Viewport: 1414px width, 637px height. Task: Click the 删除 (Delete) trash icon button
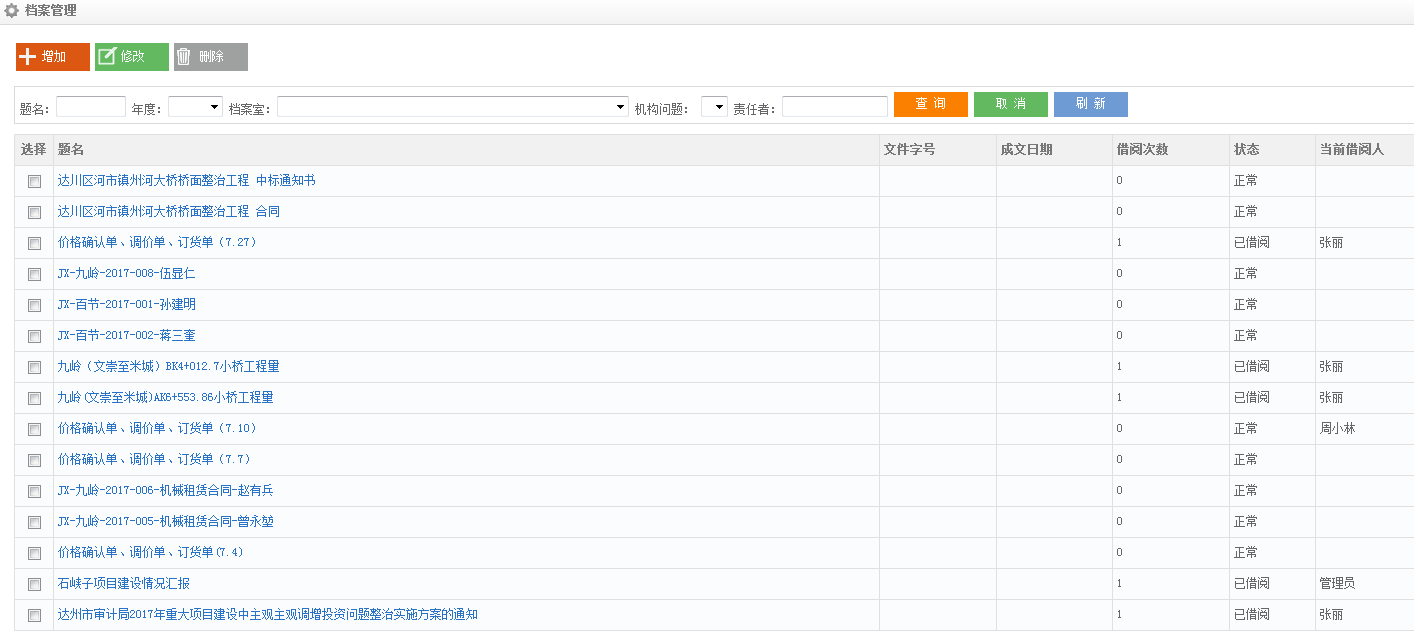[x=210, y=57]
